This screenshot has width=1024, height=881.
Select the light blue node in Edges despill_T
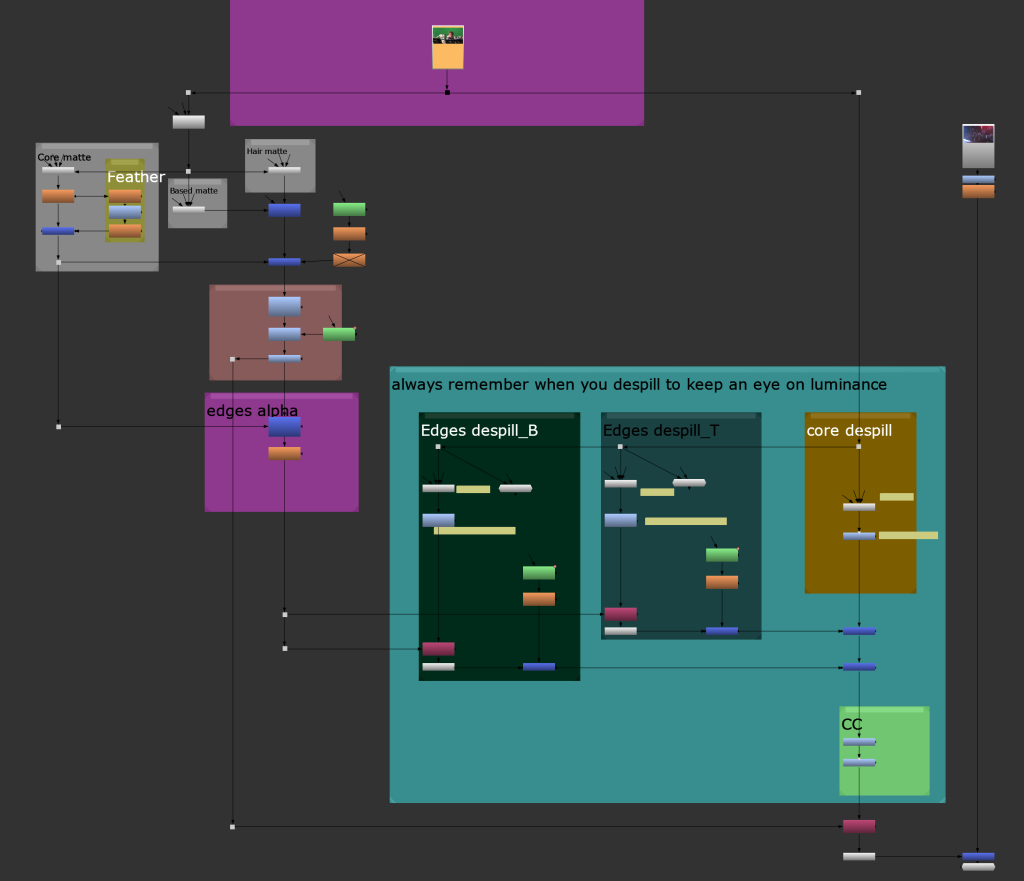click(620, 520)
